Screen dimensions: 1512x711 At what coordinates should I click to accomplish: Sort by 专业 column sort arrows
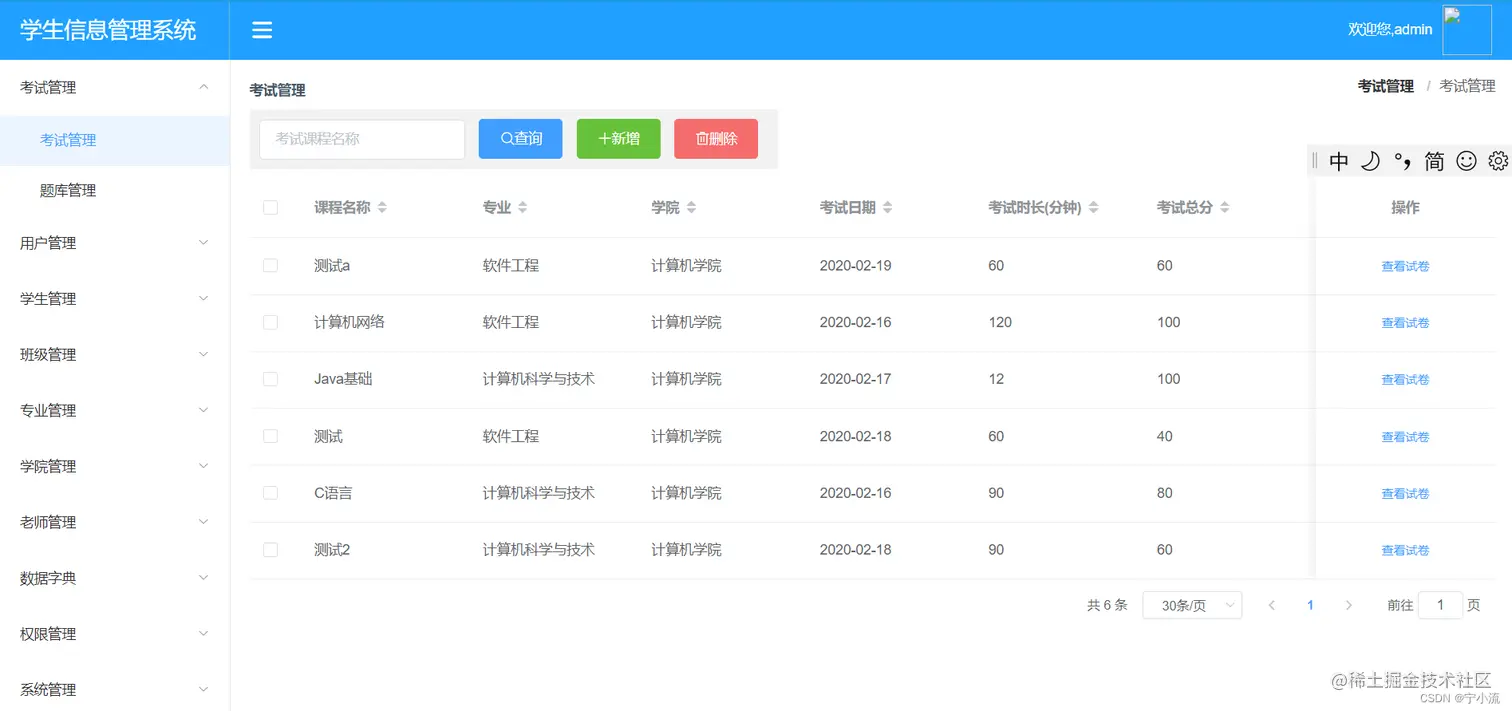click(523, 207)
